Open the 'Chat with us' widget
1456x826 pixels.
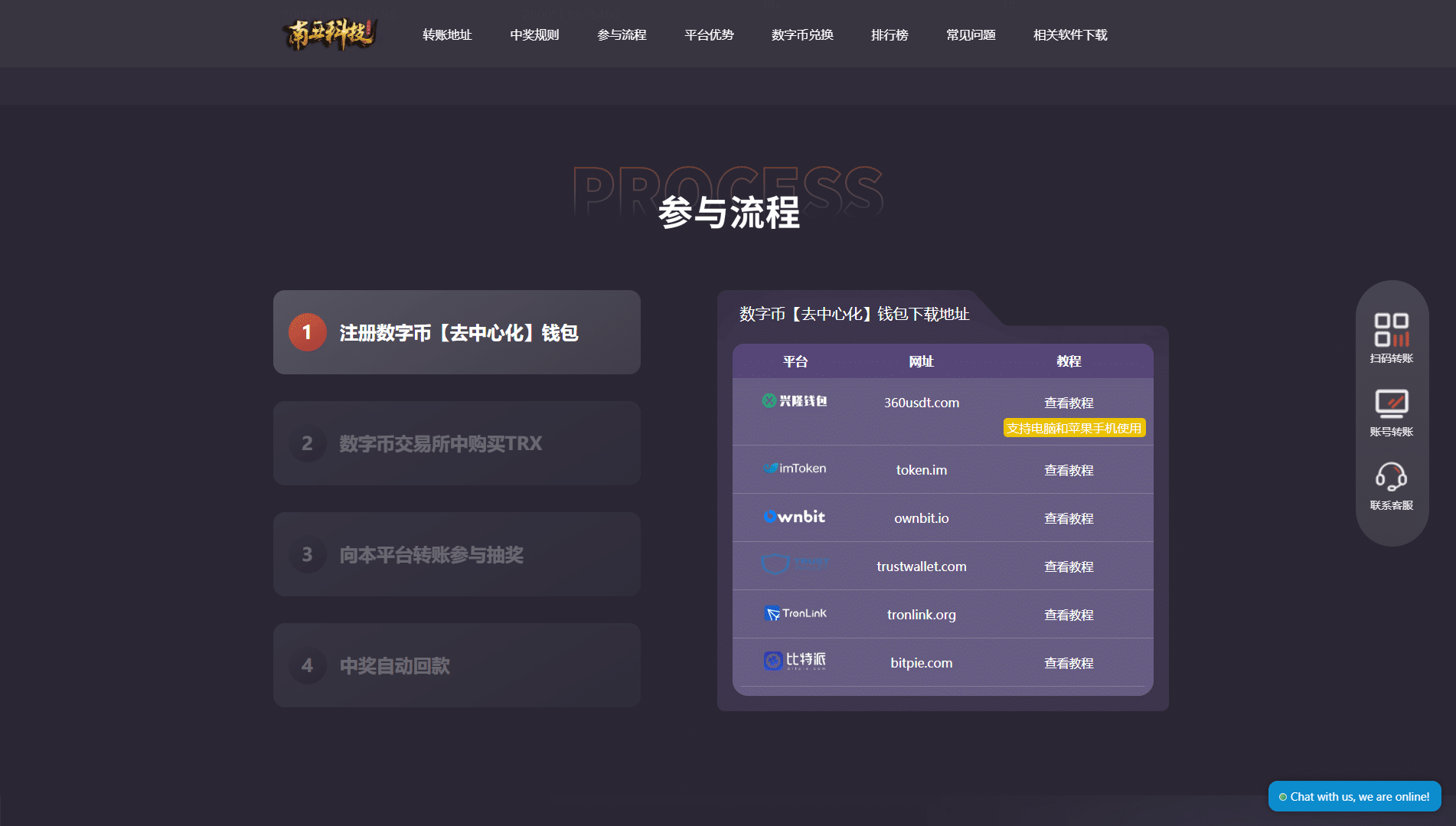(x=1354, y=796)
